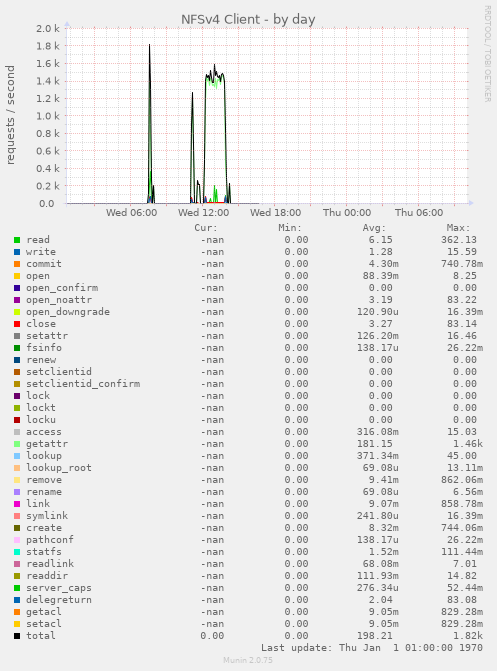
Task: Select the readdir legend label
Action: coord(47,576)
